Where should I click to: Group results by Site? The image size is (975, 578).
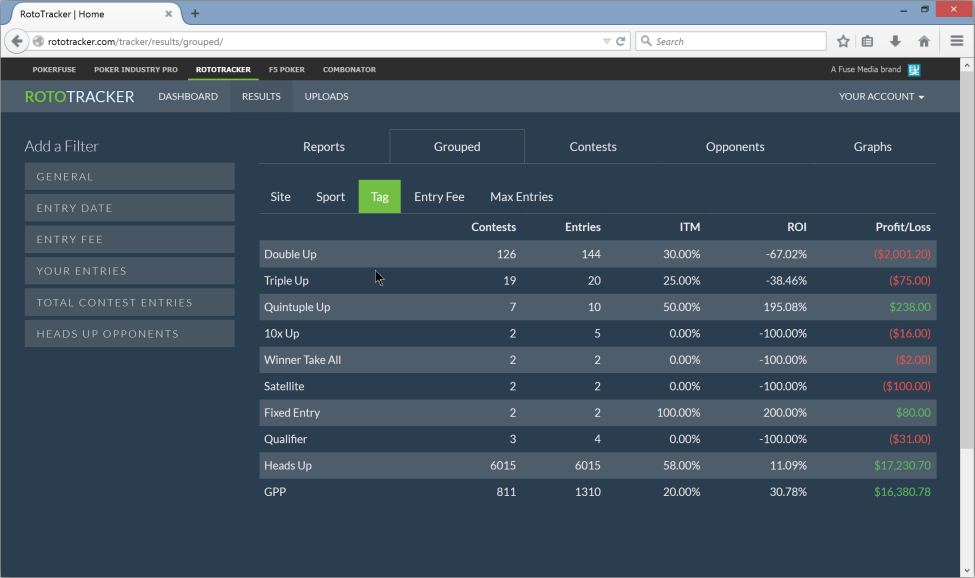280,196
